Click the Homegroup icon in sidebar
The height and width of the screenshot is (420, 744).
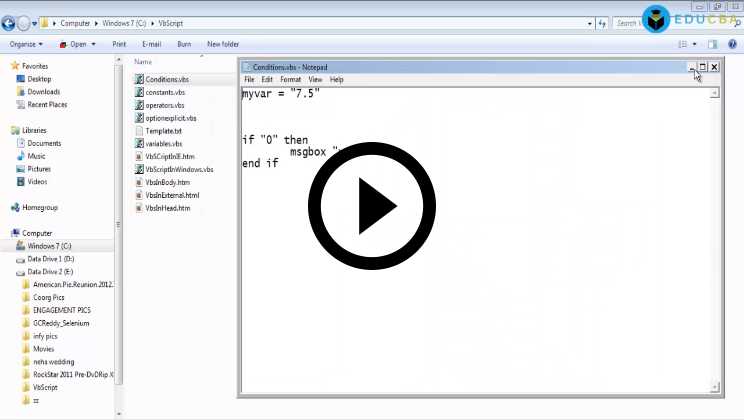point(15,208)
